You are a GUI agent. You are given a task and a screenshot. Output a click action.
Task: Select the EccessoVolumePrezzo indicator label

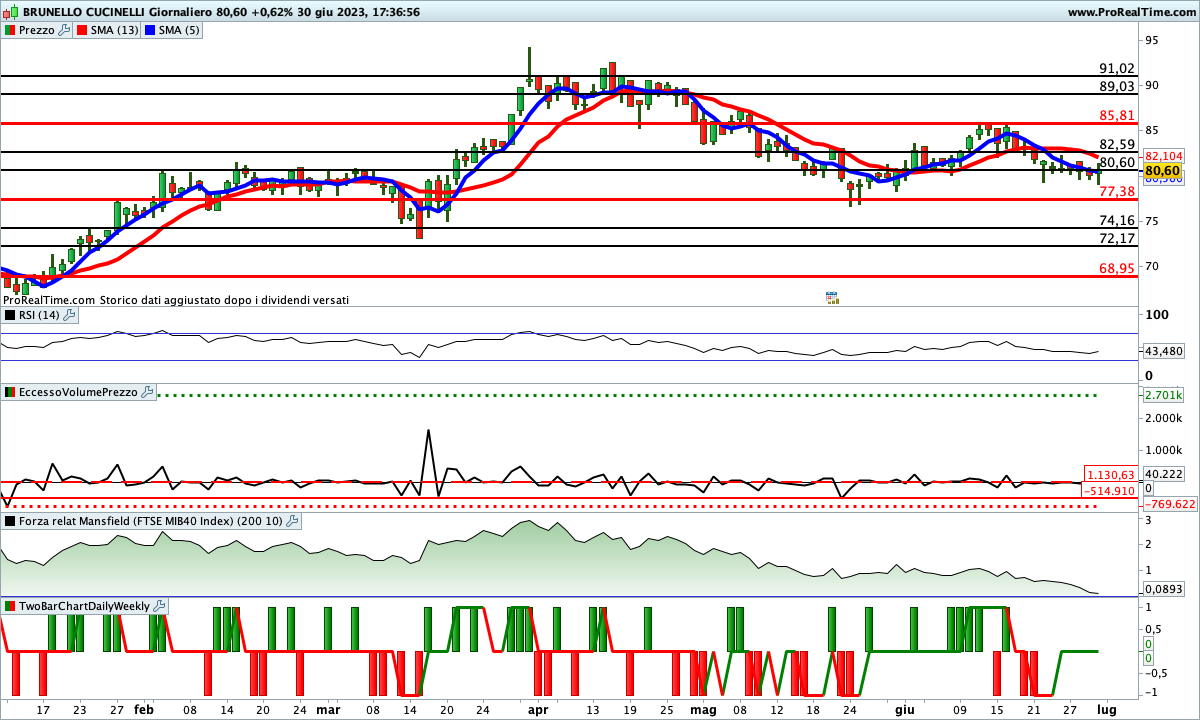(78, 393)
